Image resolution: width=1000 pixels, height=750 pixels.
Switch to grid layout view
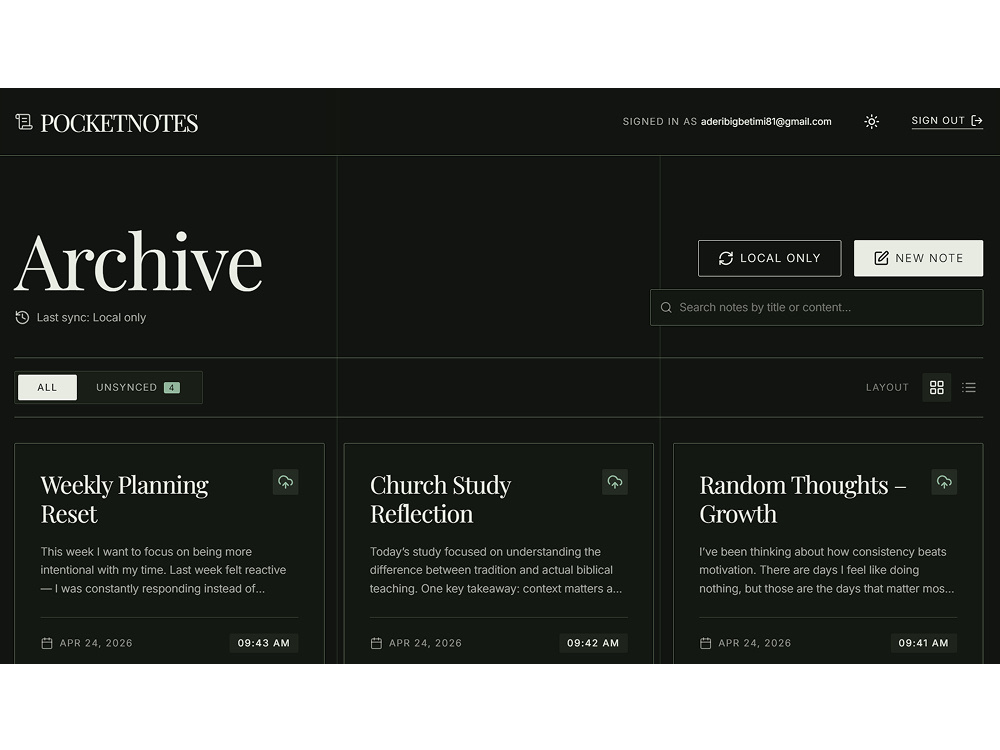(x=936, y=387)
